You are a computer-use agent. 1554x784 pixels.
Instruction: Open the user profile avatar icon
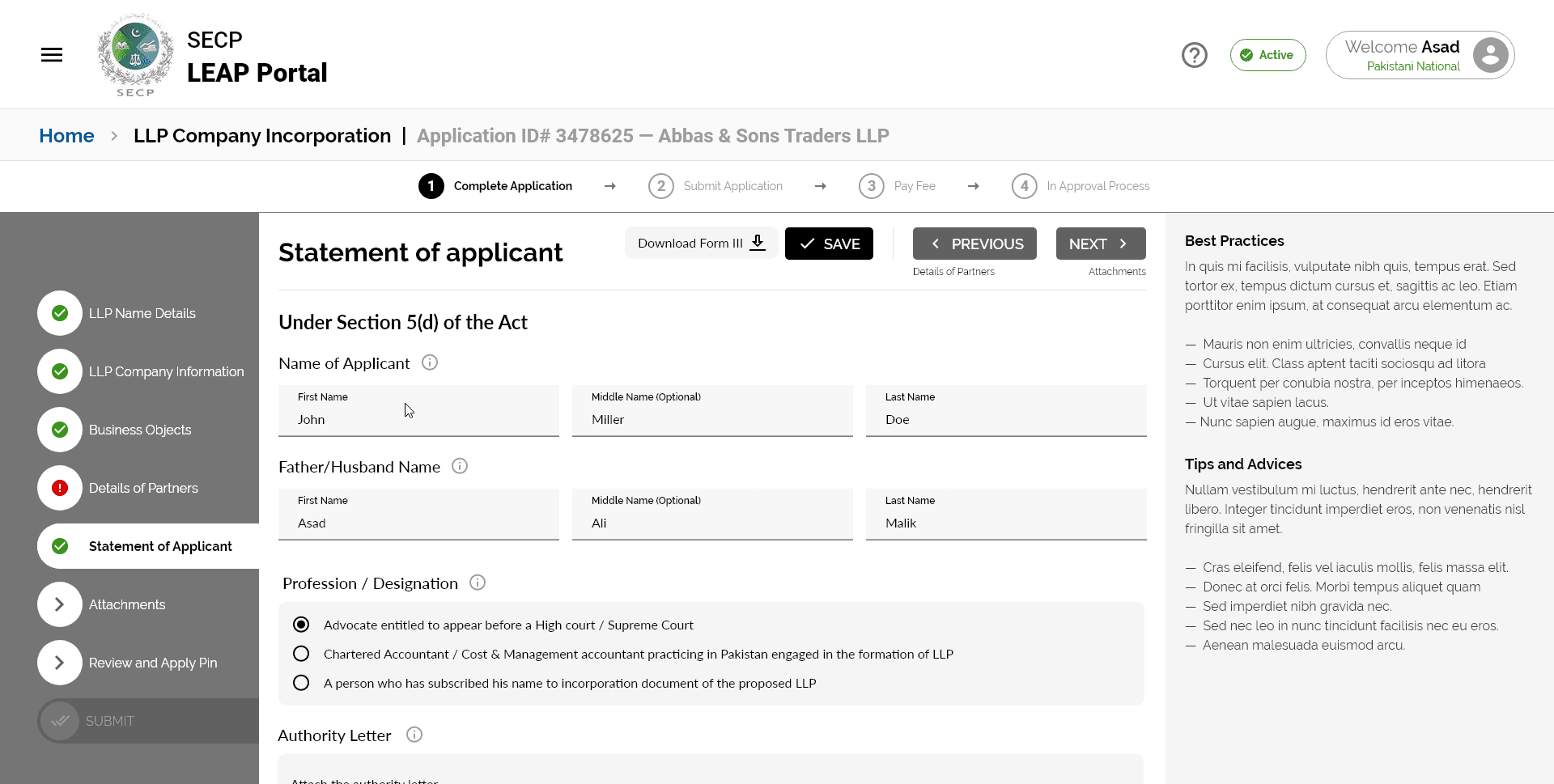1489,55
